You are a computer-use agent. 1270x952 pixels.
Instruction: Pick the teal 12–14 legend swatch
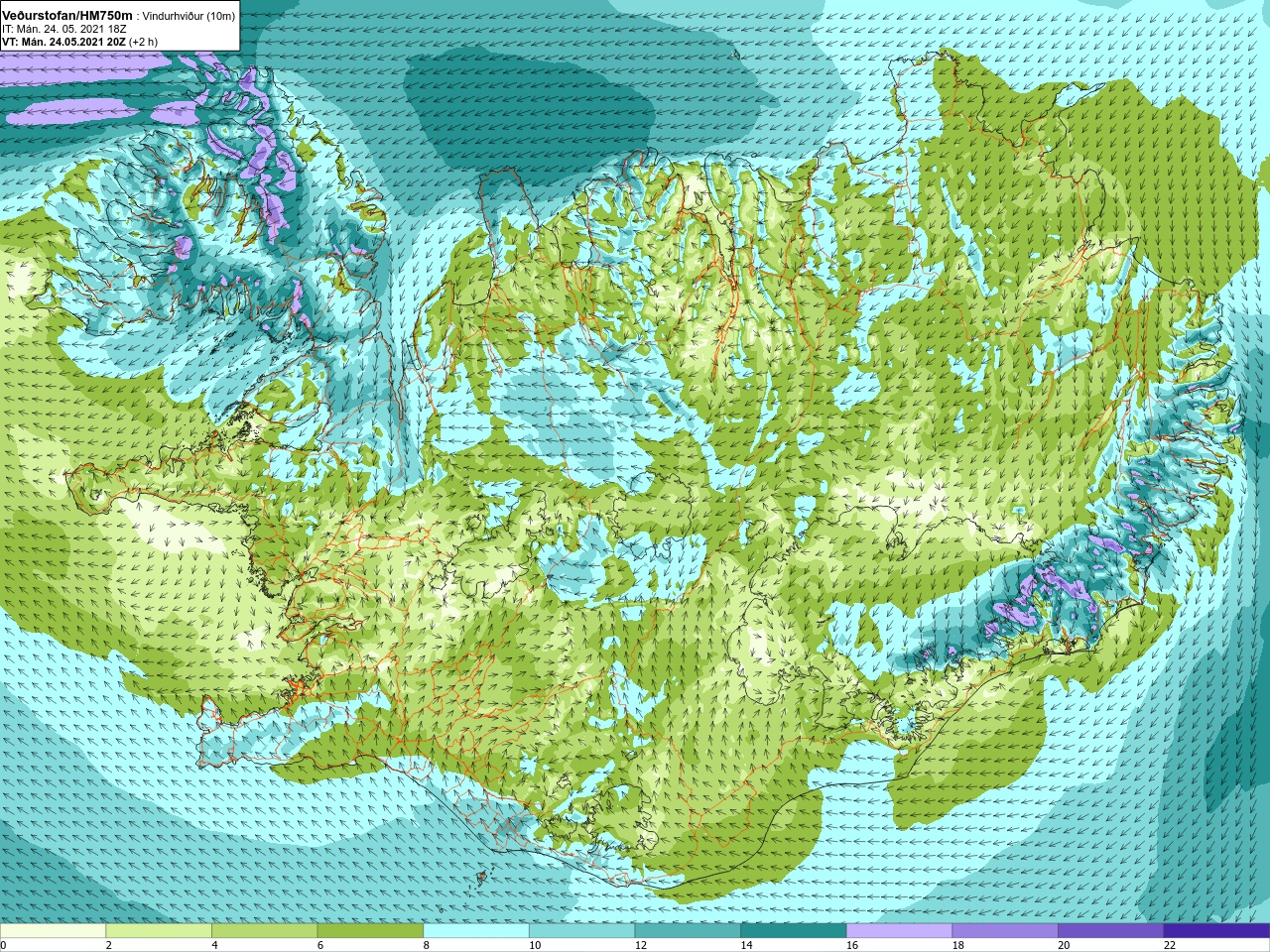(x=688, y=931)
